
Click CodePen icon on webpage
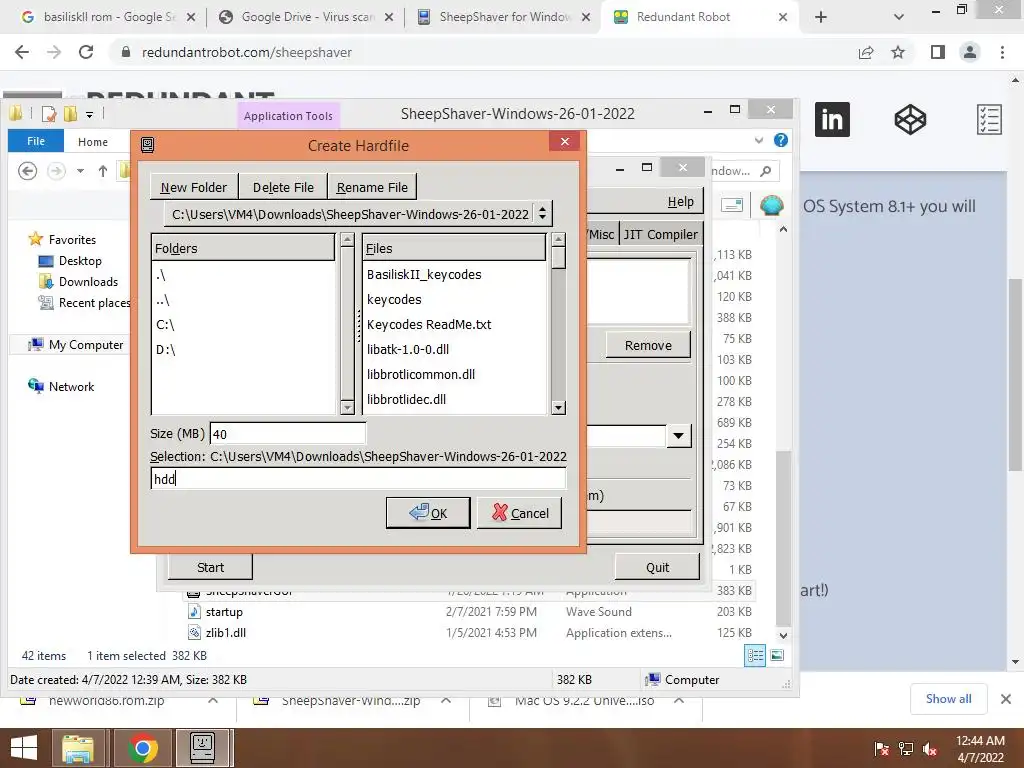tap(910, 120)
